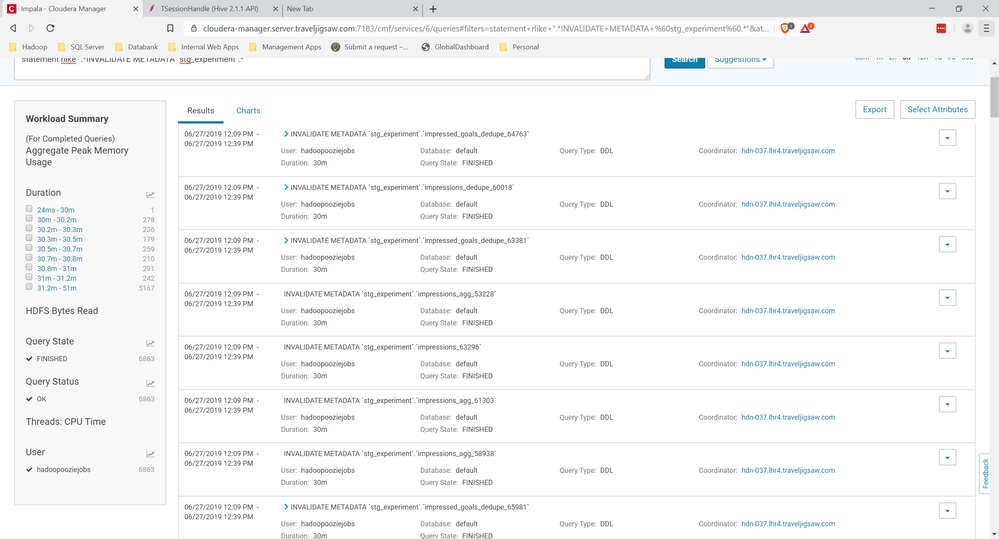The width and height of the screenshot is (999, 539).
Task: Remove the FINISHED query state filter
Action: (x=29, y=359)
